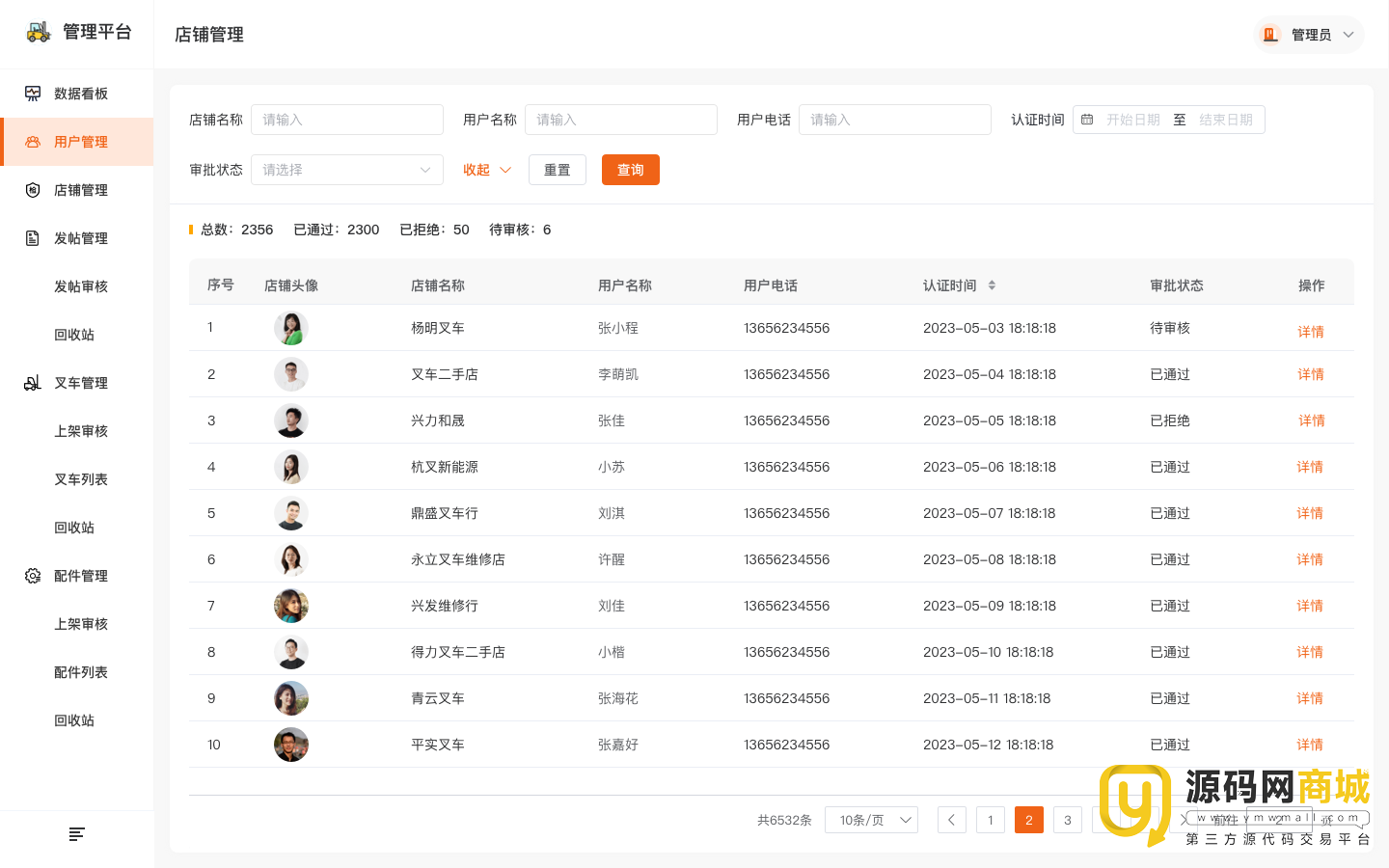
Task: Click the 配件管理 gear icon in sidebar
Action: point(33,576)
